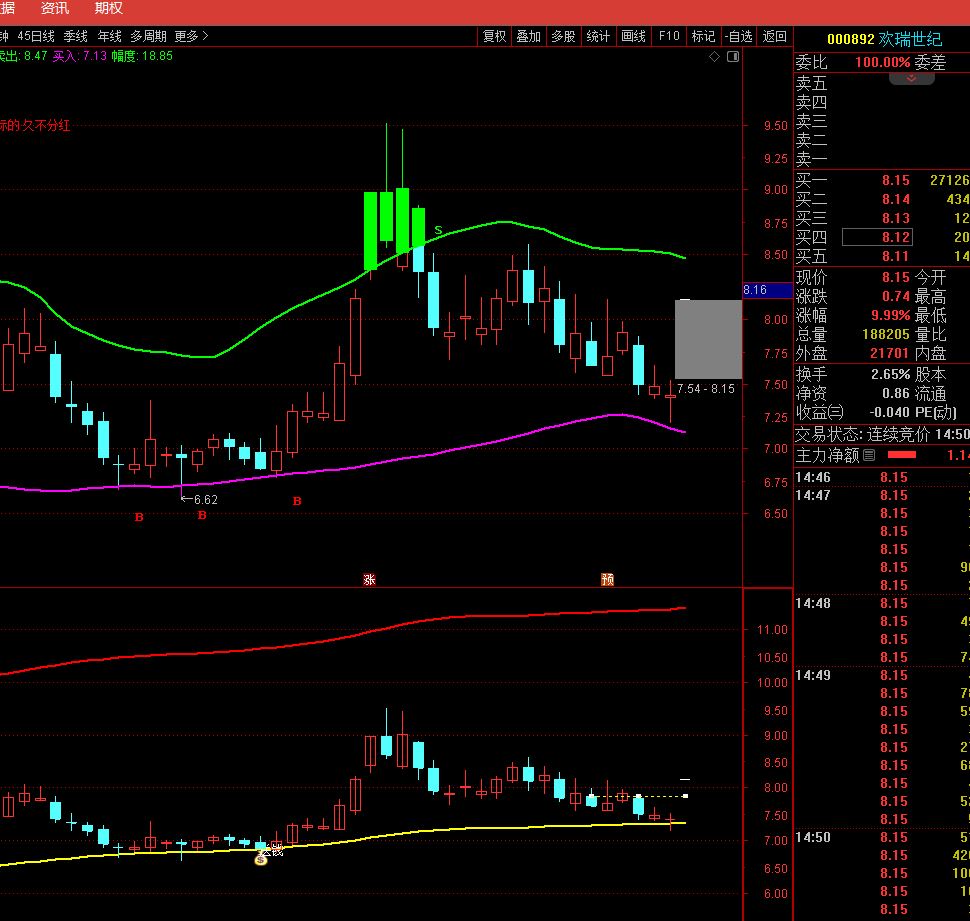Click the 卖一 order row
The image size is (970, 921).
coord(882,160)
